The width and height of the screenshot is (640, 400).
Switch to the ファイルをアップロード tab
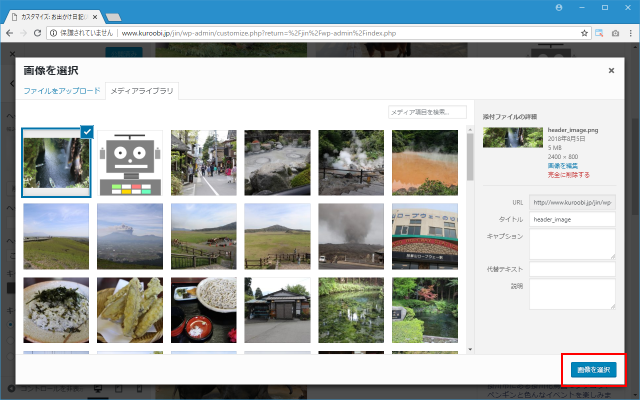click(x=62, y=91)
